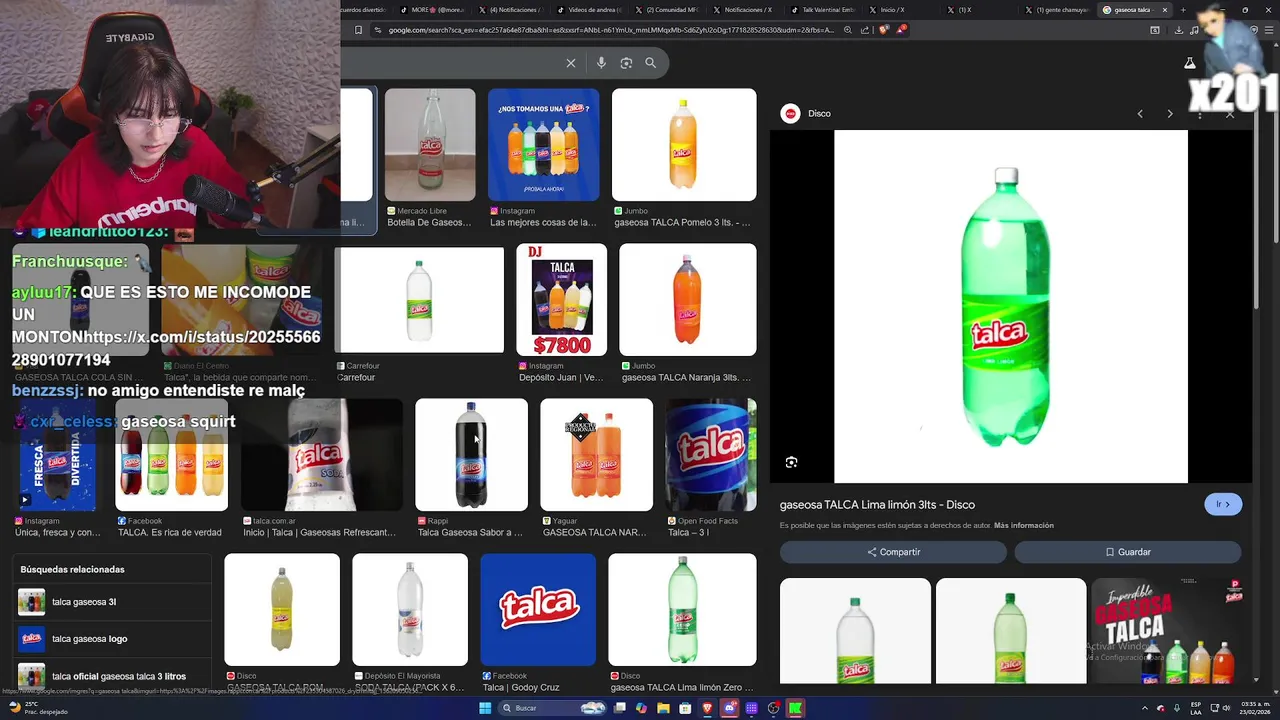Click the Guardar button
This screenshot has width=1280, height=720.
(x=1128, y=552)
